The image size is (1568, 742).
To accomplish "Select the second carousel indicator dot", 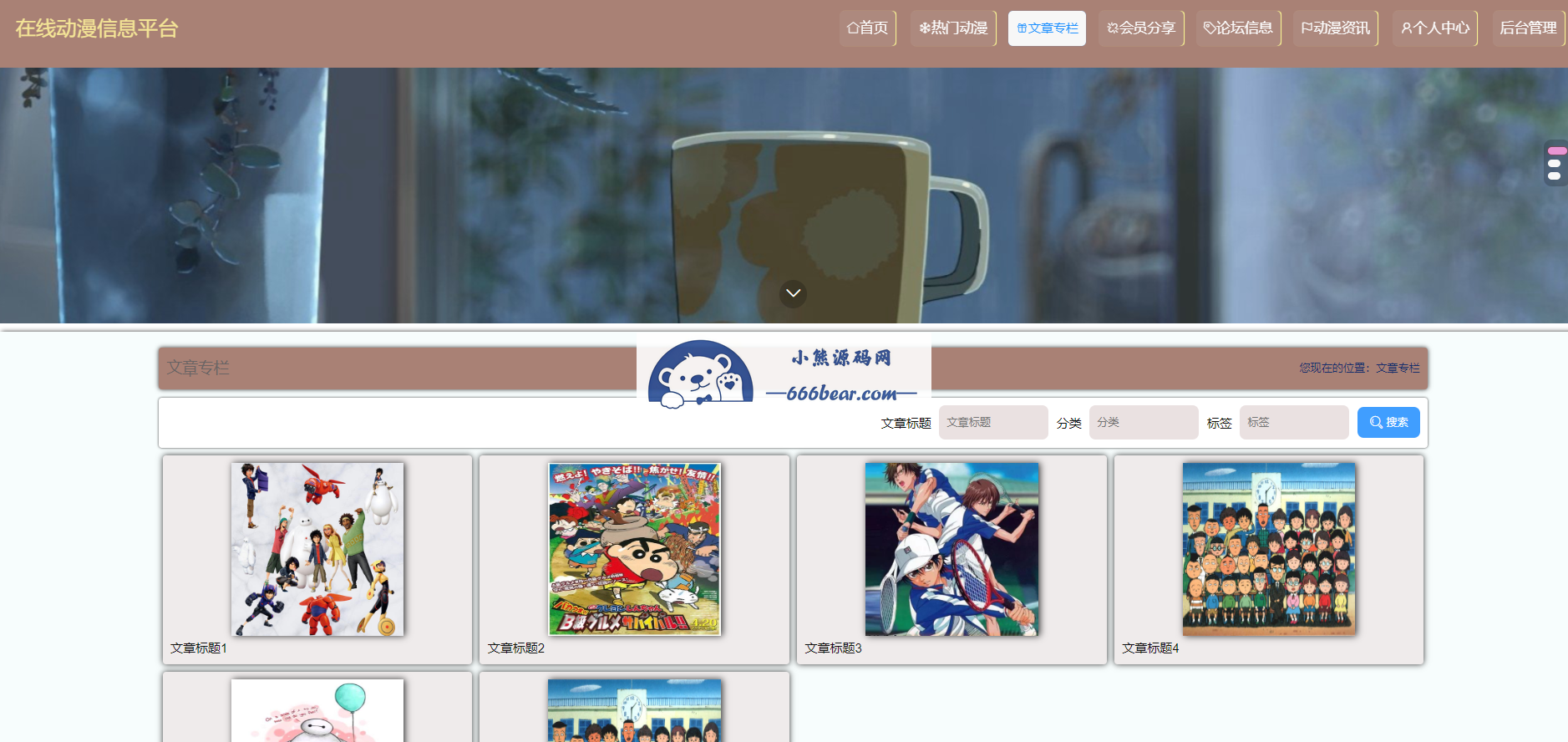I will pos(1554,164).
